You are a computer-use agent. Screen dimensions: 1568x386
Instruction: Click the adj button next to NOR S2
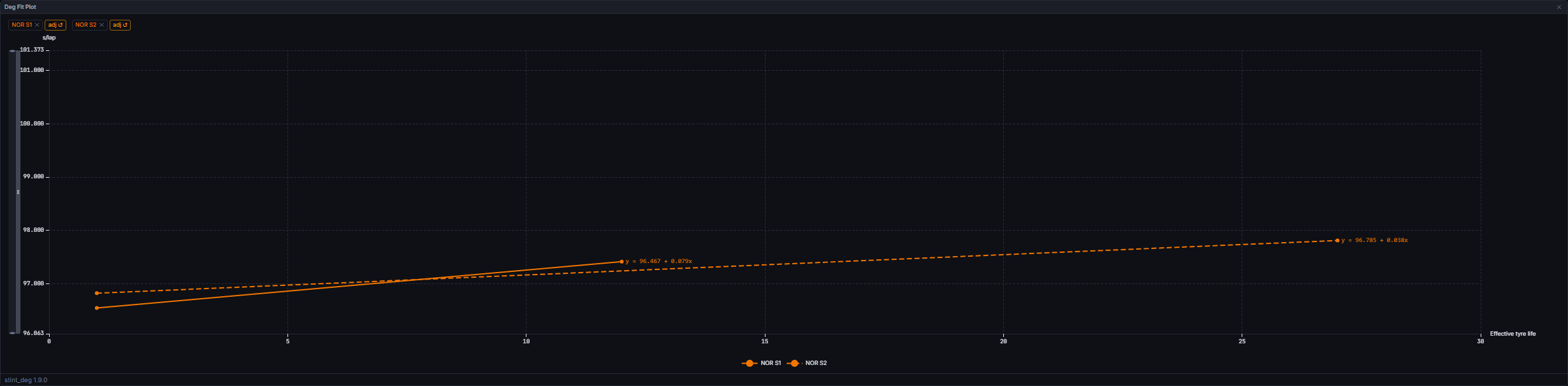pos(120,25)
